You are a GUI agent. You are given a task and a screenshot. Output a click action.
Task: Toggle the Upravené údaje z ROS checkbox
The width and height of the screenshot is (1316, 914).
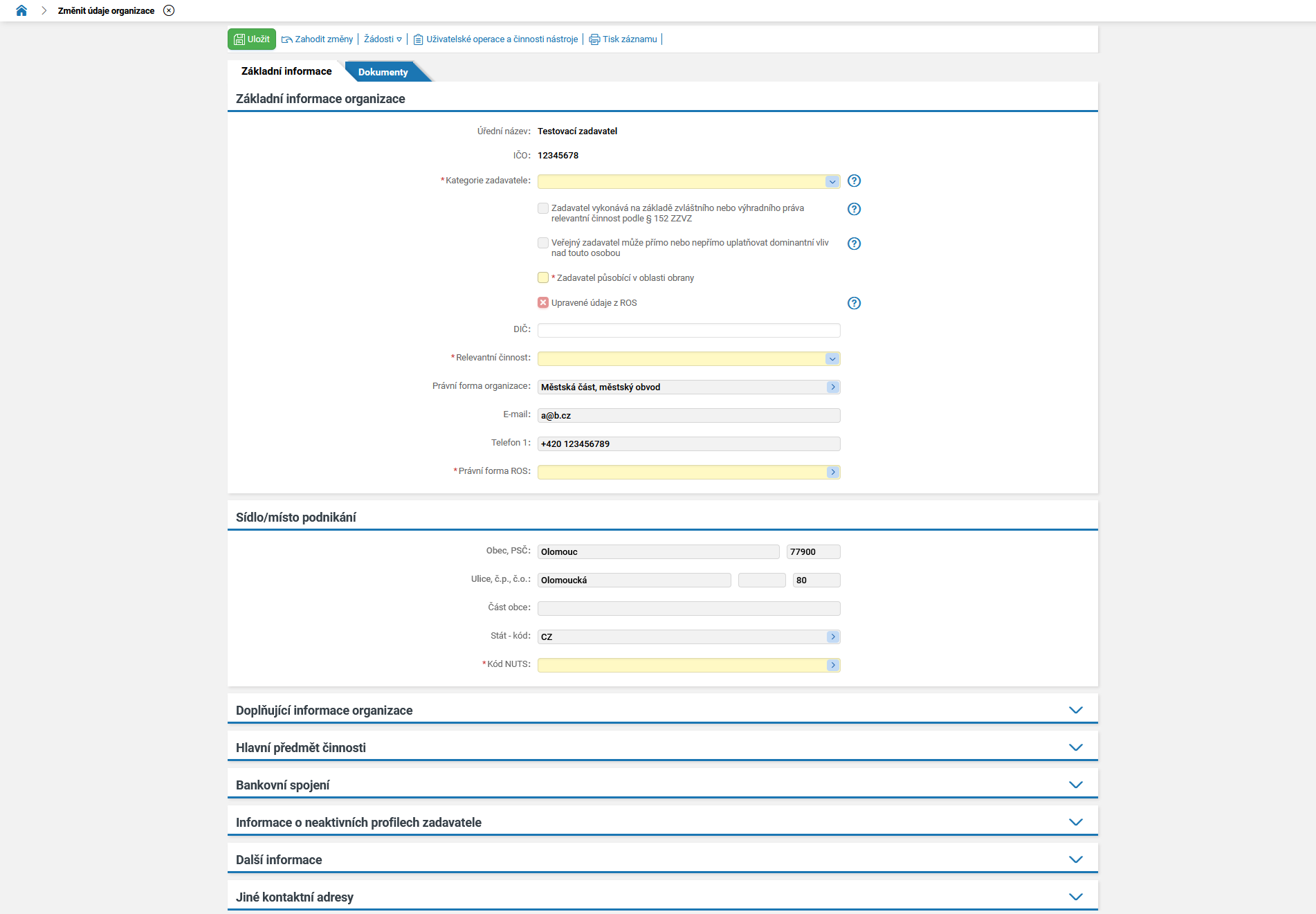point(543,302)
